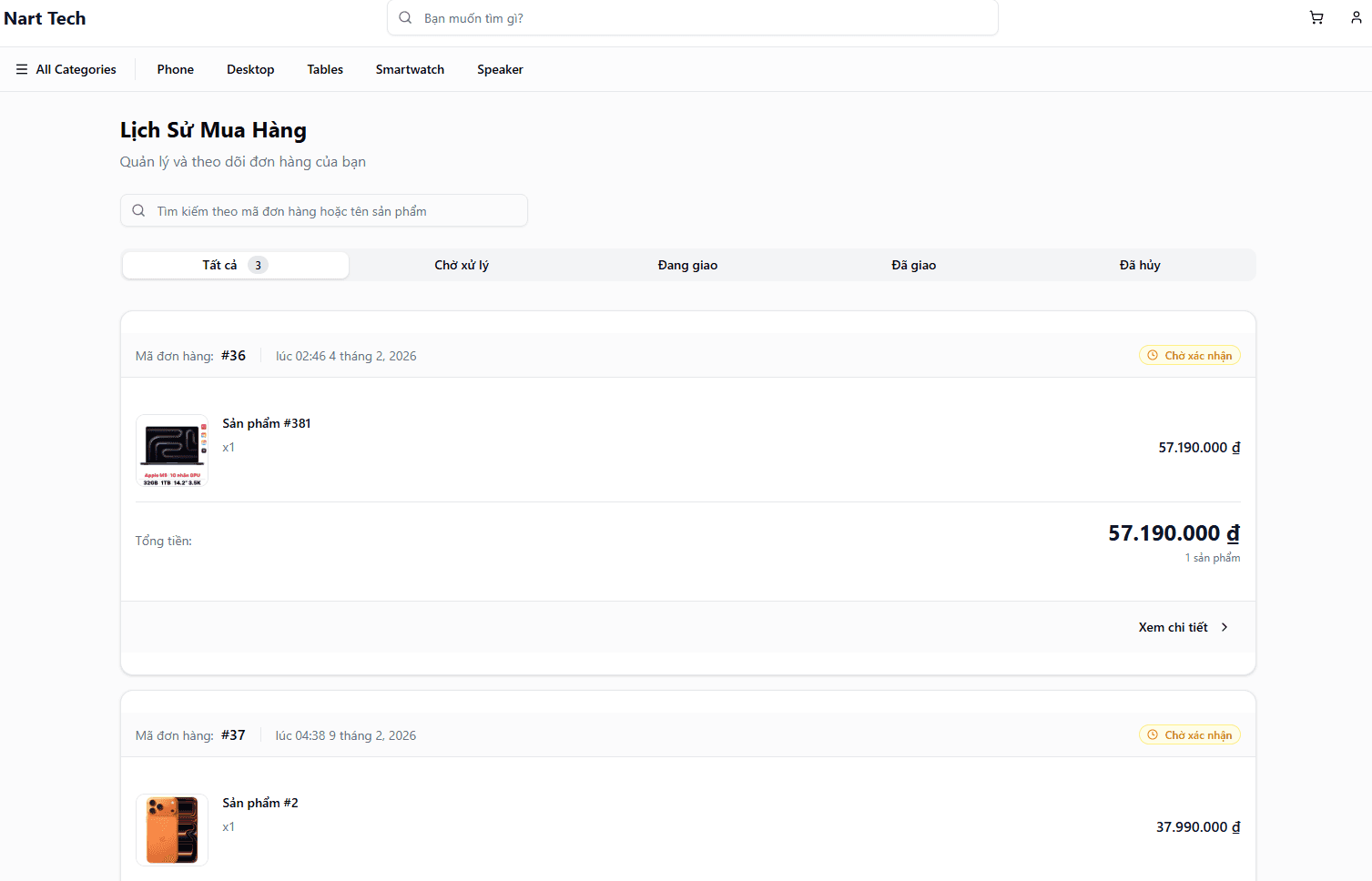Image resolution: width=1372 pixels, height=881 pixels.
Task: Select the Chờ xác nhận badge on order #37
Action: click(x=1190, y=734)
